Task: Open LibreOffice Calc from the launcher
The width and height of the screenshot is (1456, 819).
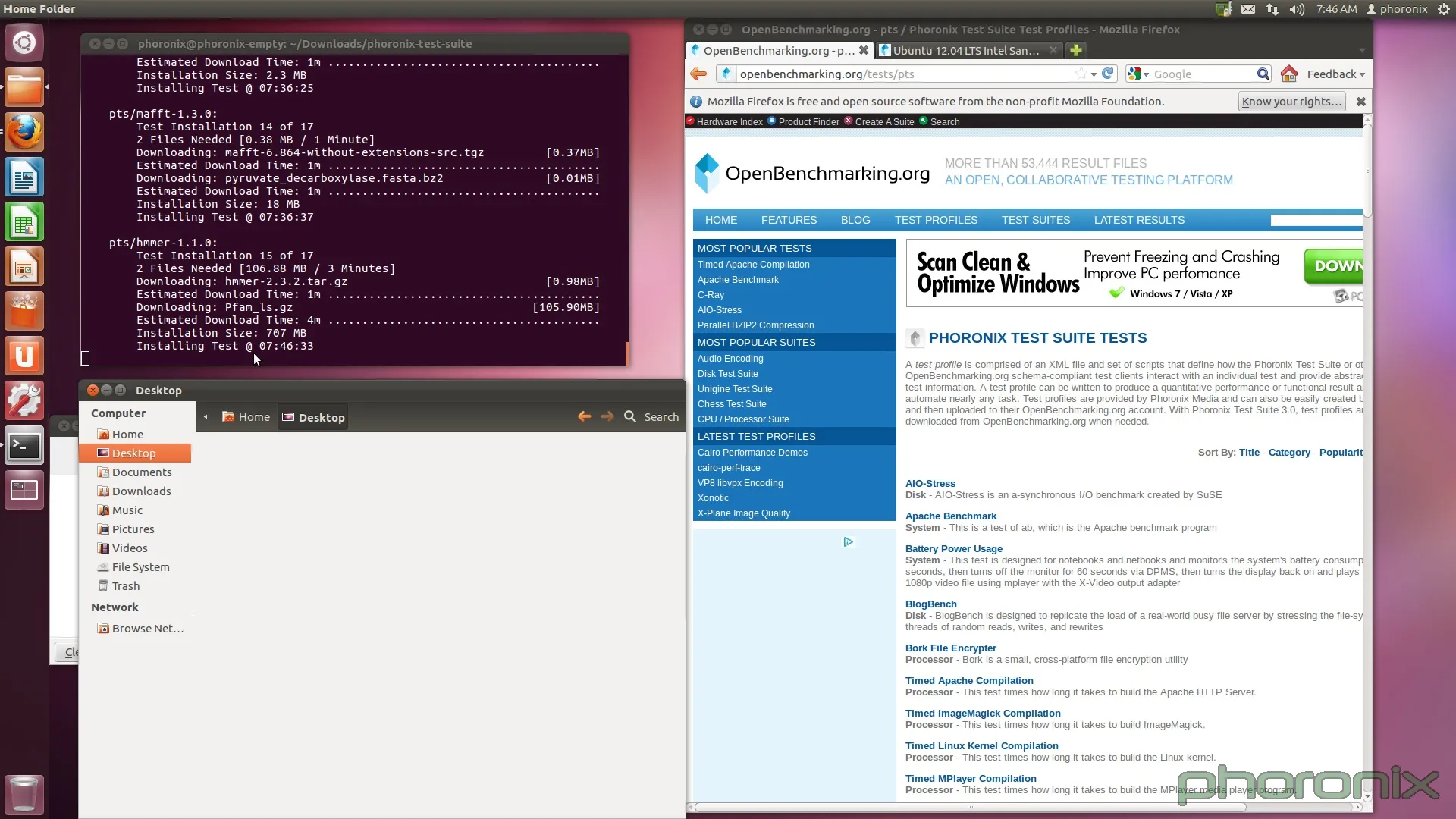Action: click(x=24, y=221)
